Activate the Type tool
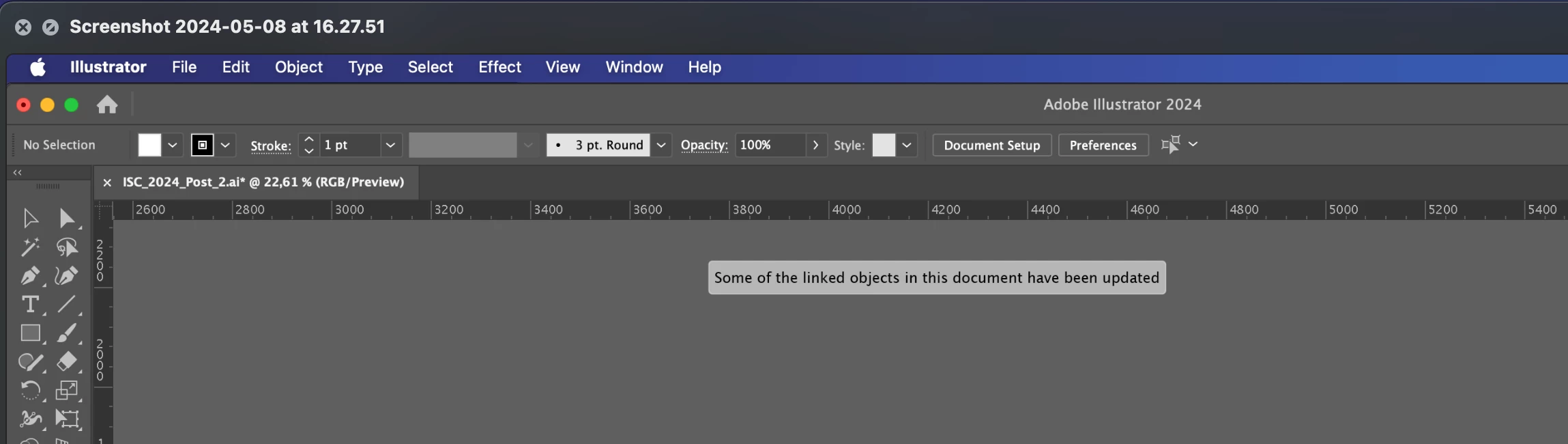 [x=30, y=304]
